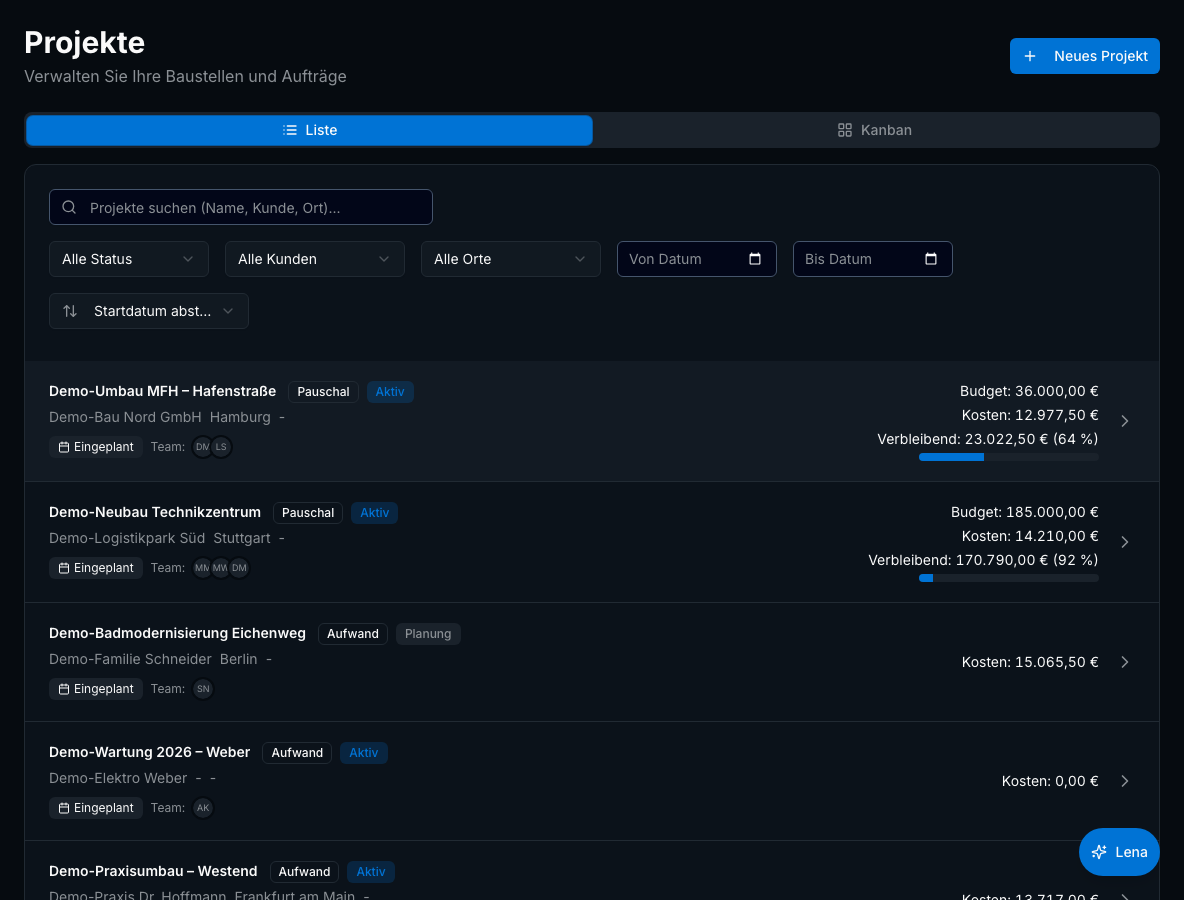Image resolution: width=1184 pixels, height=900 pixels.
Task: Click Aufwand badge on Praxisumbau Westend
Action: point(304,872)
